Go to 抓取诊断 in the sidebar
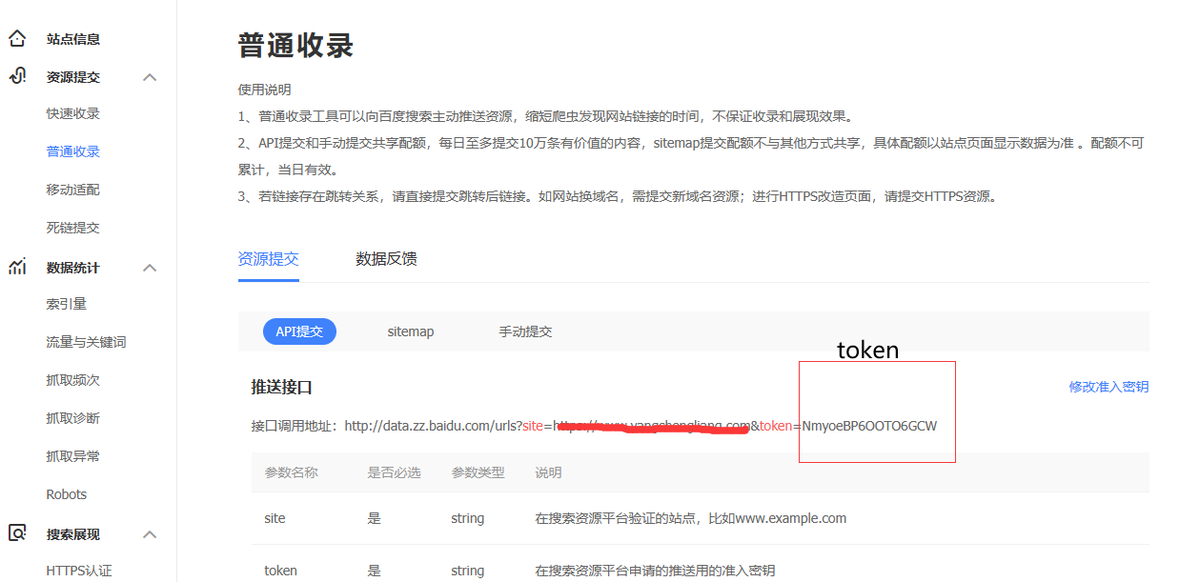The width and height of the screenshot is (1200, 582). point(69,417)
